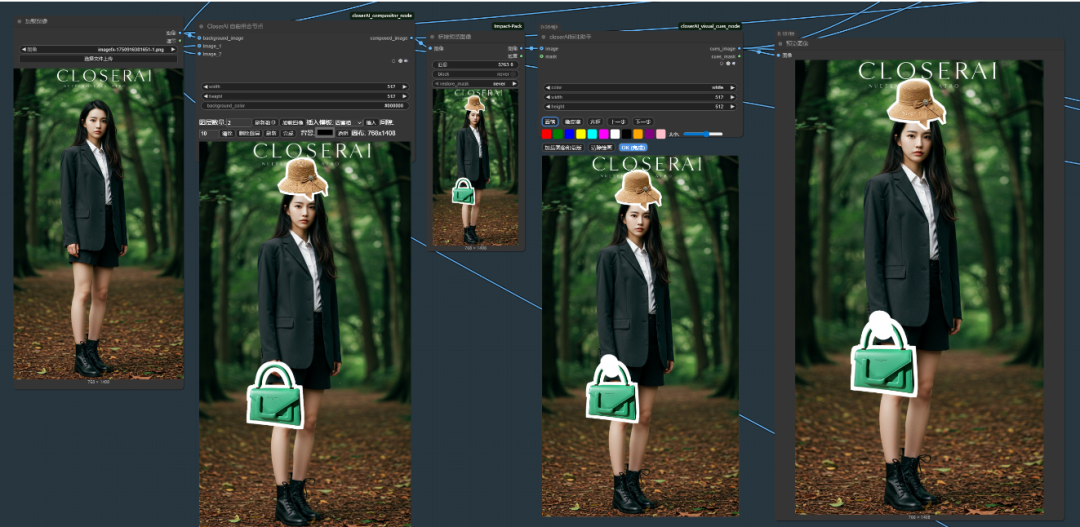Pick the pink color swatch

tap(661, 134)
